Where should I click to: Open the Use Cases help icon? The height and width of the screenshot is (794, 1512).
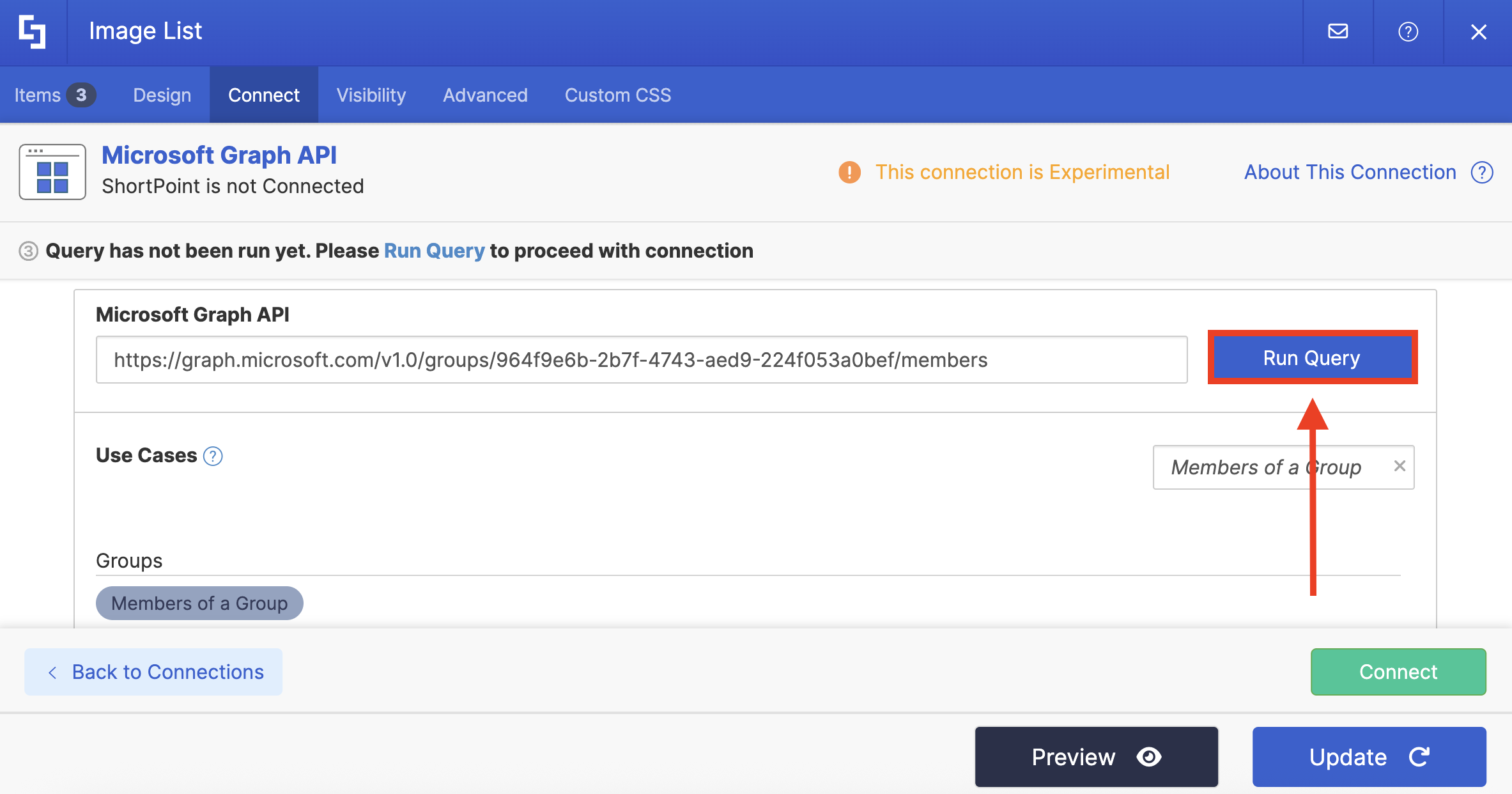tap(213, 456)
